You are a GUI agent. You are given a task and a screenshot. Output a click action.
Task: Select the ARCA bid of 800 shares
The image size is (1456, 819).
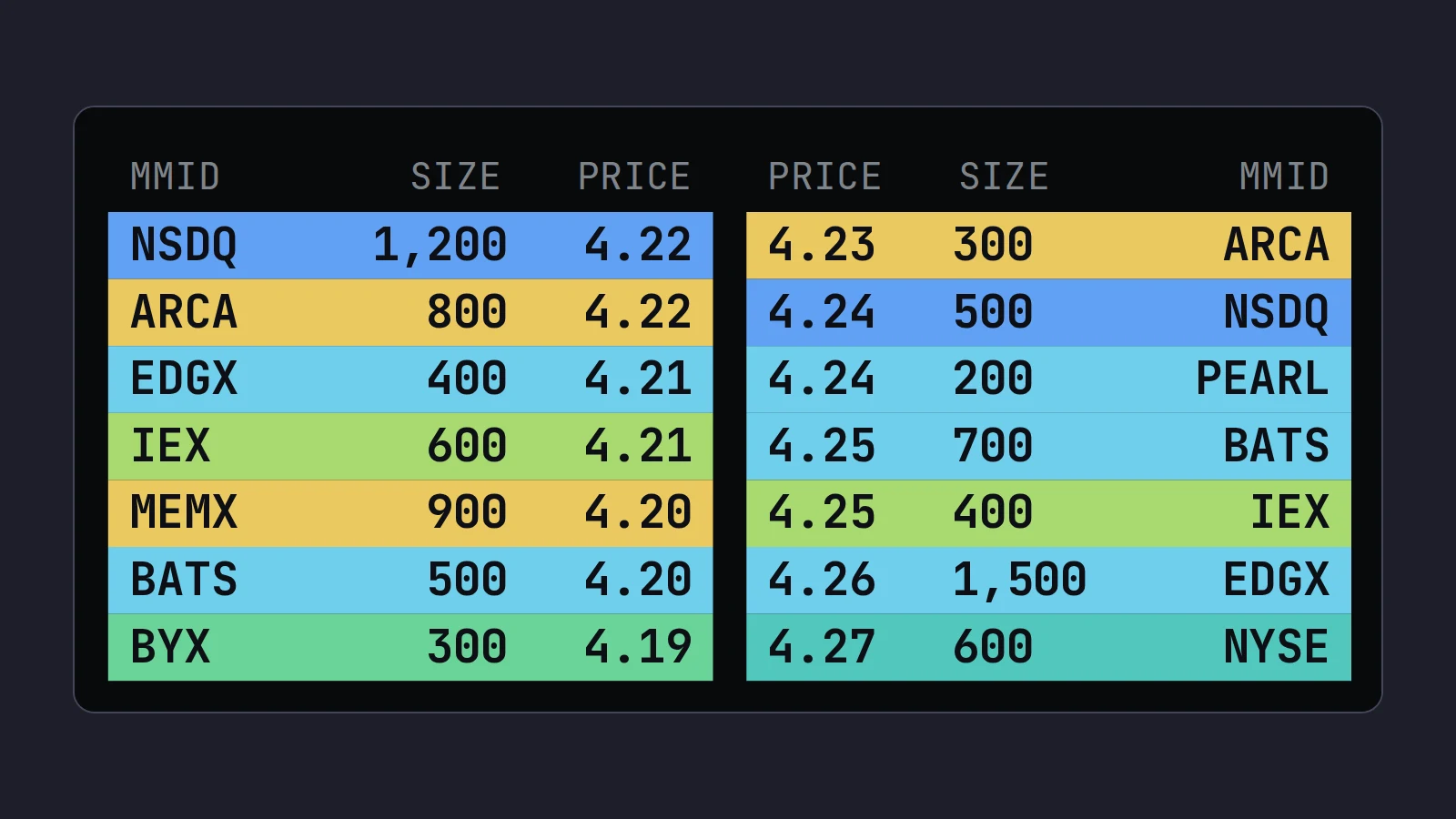click(x=410, y=312)
